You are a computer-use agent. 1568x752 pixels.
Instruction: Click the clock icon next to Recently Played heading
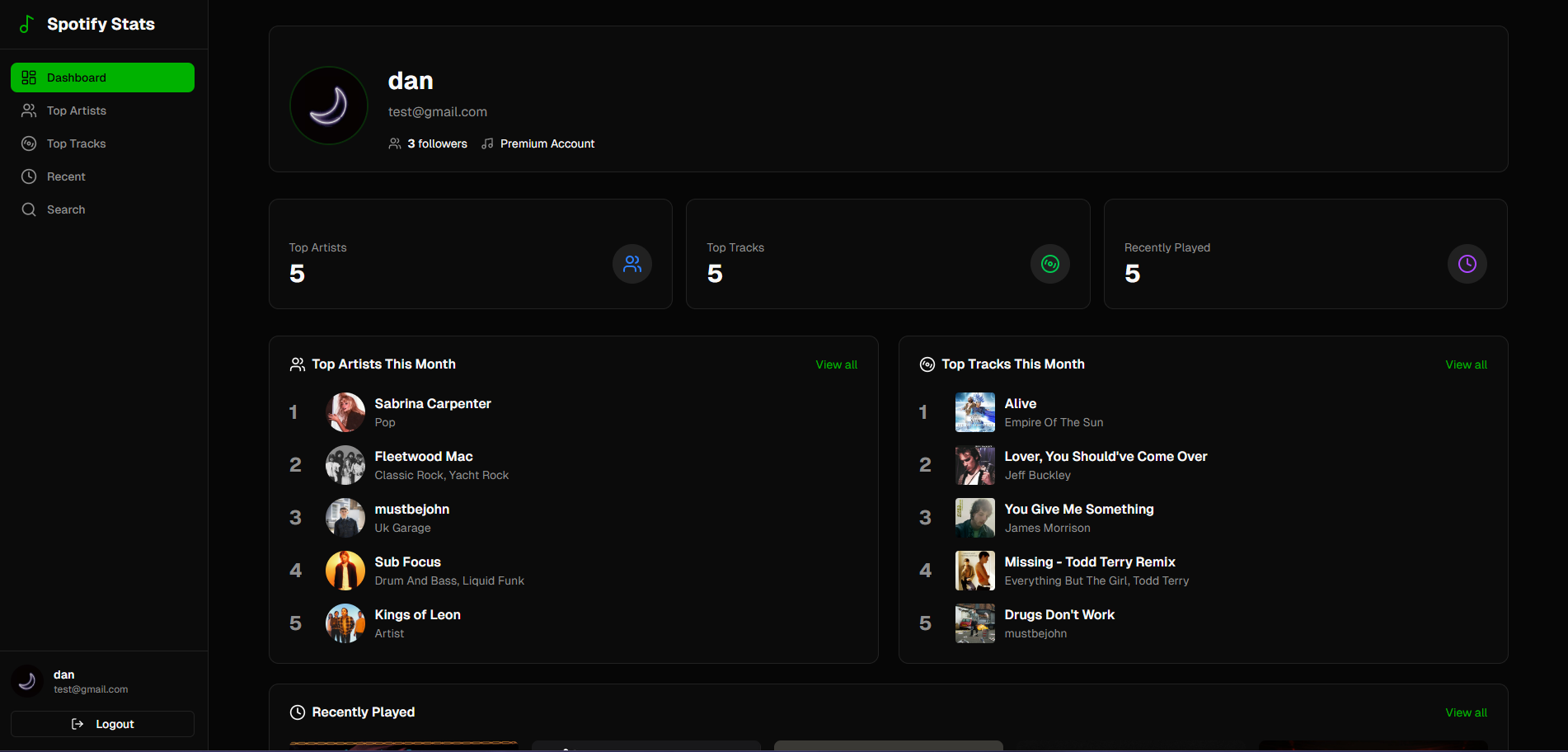[298, 712]
